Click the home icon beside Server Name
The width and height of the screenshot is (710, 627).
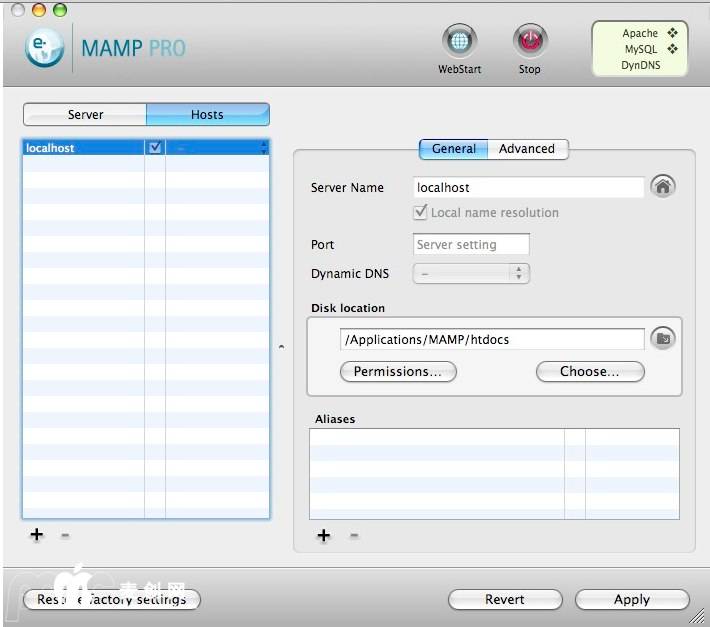663,186
